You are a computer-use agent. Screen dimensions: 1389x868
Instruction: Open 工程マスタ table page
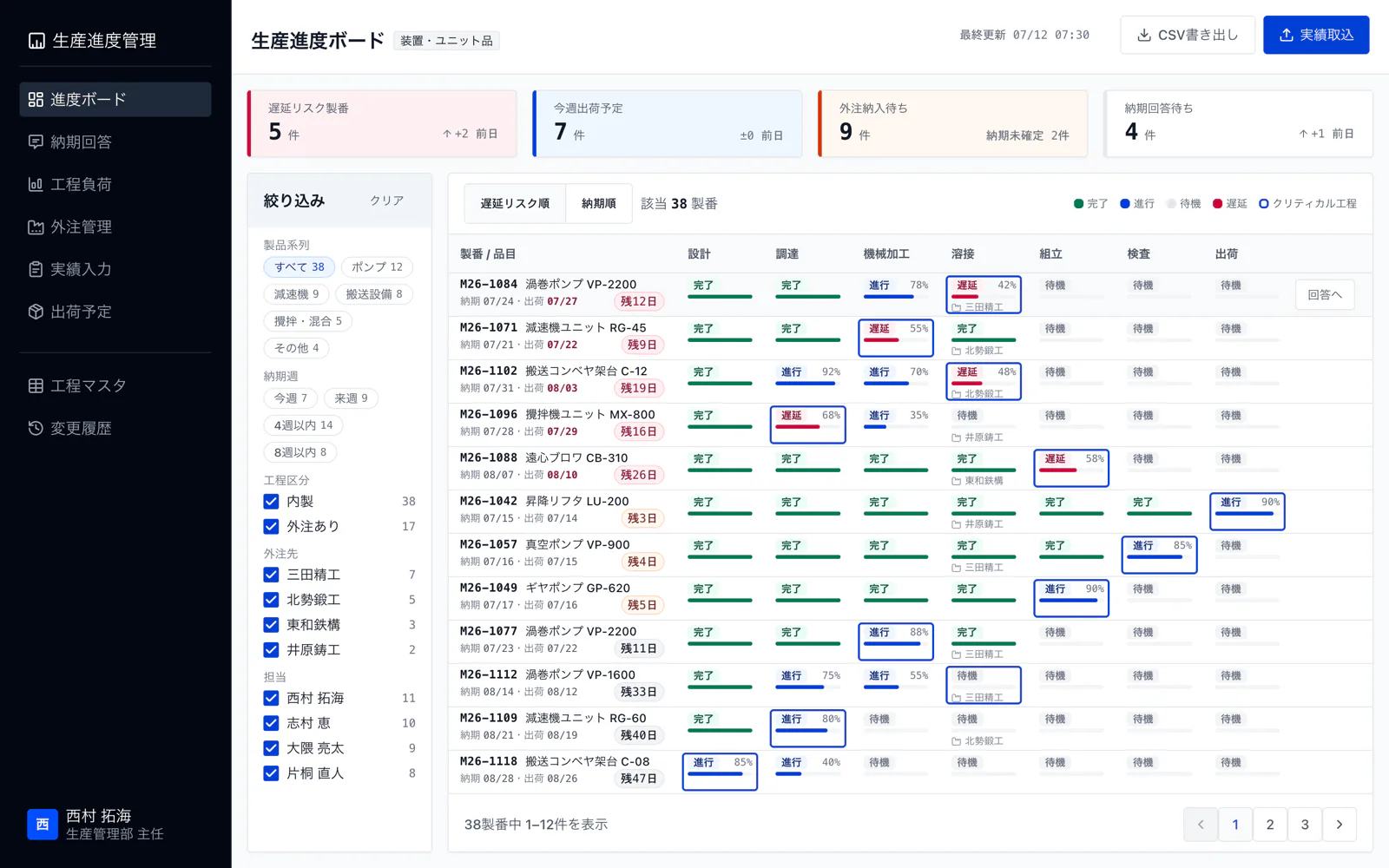click(x=115, y=385)
